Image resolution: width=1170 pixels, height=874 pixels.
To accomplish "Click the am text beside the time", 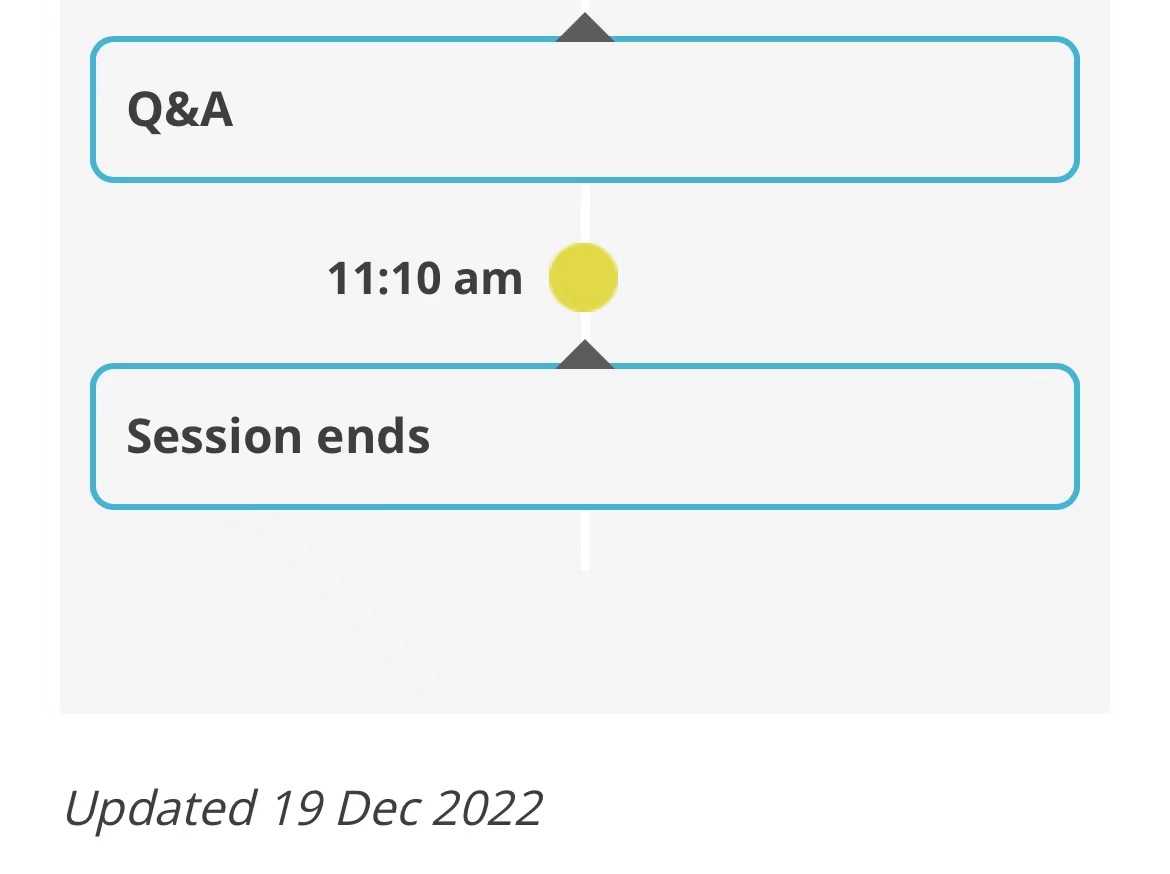I will [x=488, y=279].
